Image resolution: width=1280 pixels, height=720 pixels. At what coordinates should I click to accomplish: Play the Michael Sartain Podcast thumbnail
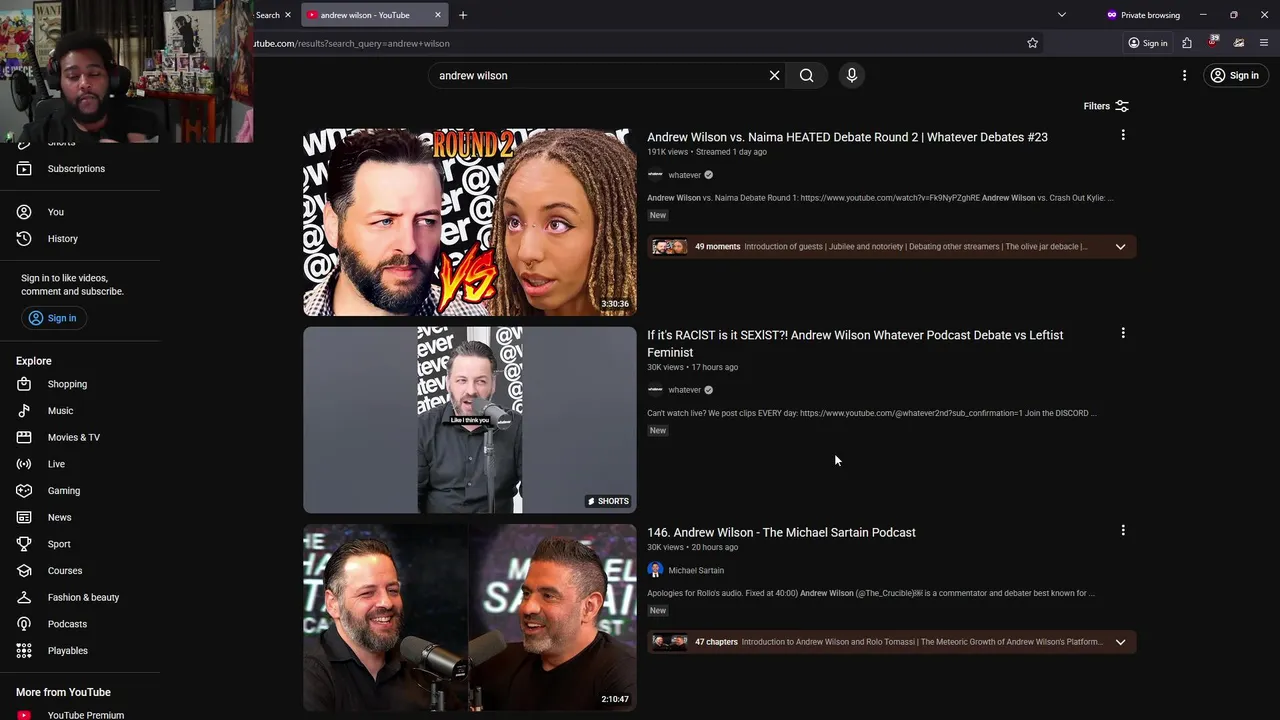(470, 617)
